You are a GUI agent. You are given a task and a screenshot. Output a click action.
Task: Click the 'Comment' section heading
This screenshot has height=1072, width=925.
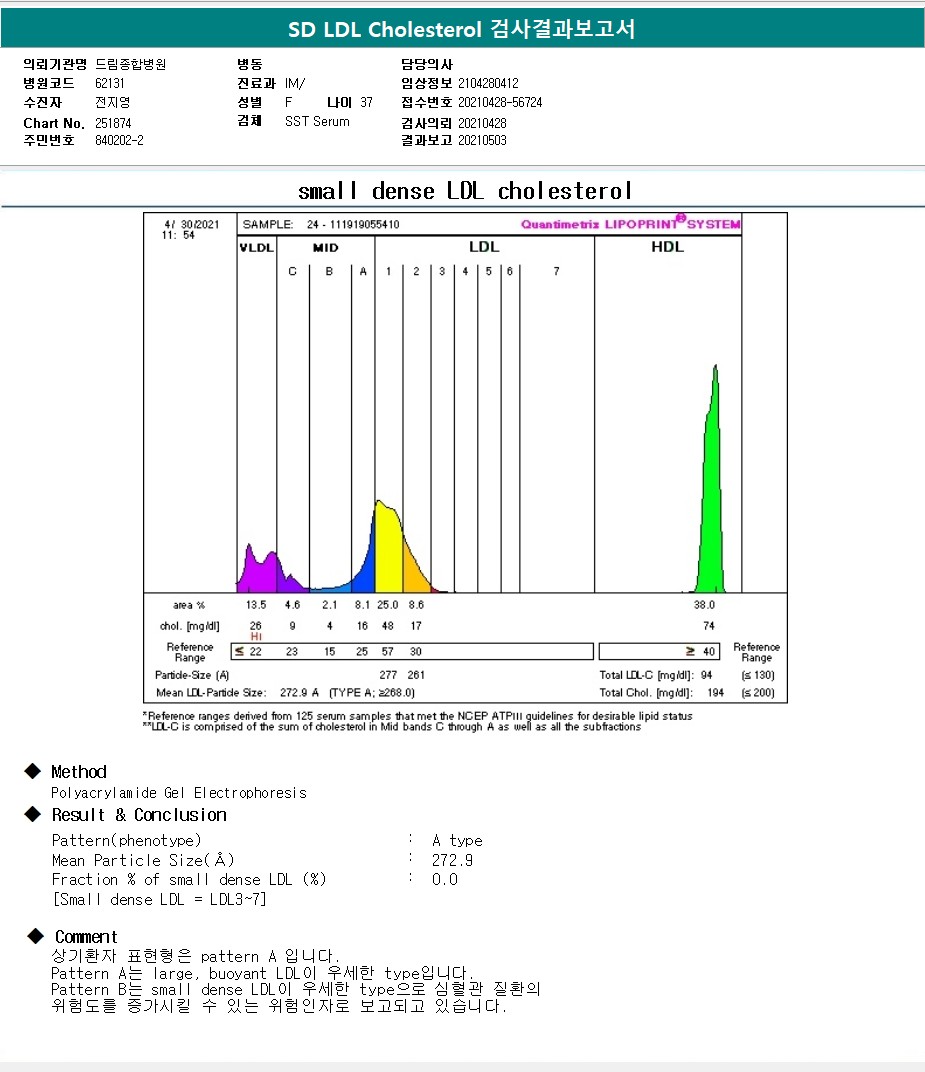coord(86,937)
